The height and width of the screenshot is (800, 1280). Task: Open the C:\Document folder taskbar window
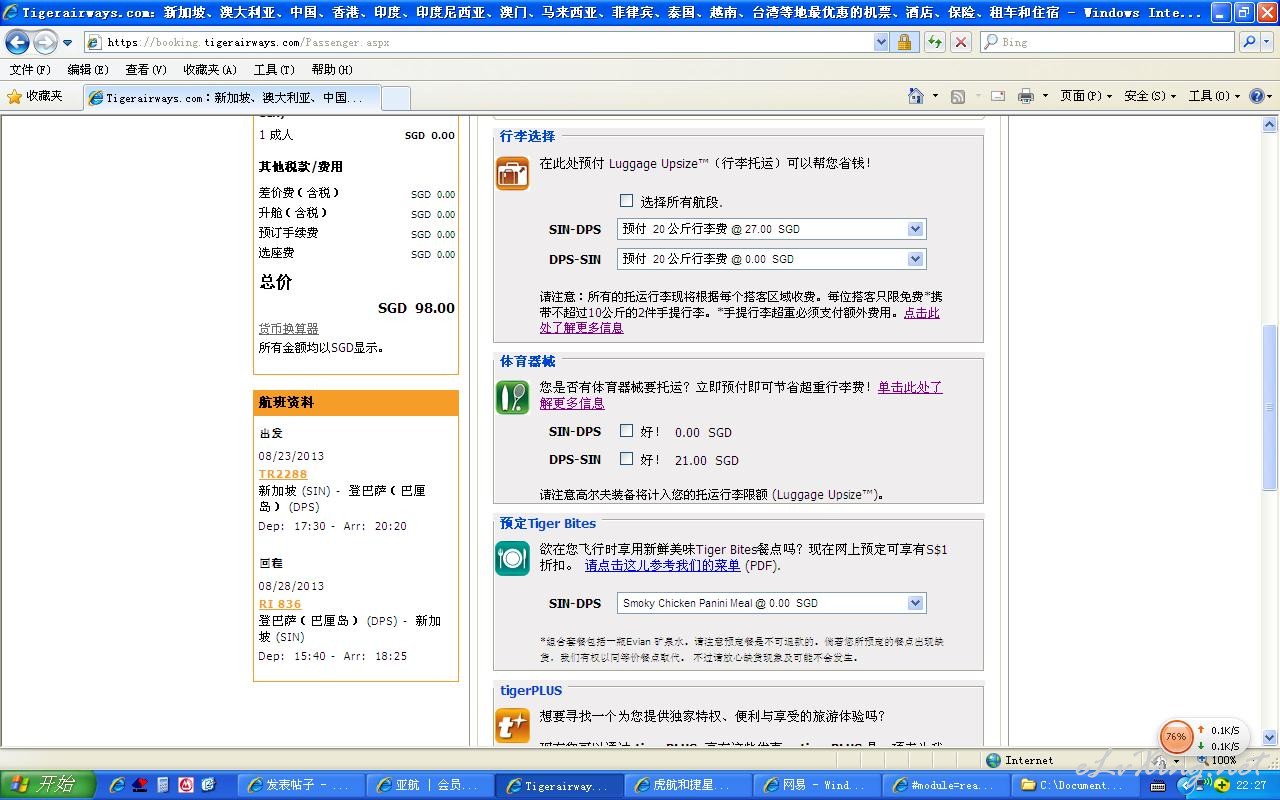pyautogui.click(x=1075, y=785)
